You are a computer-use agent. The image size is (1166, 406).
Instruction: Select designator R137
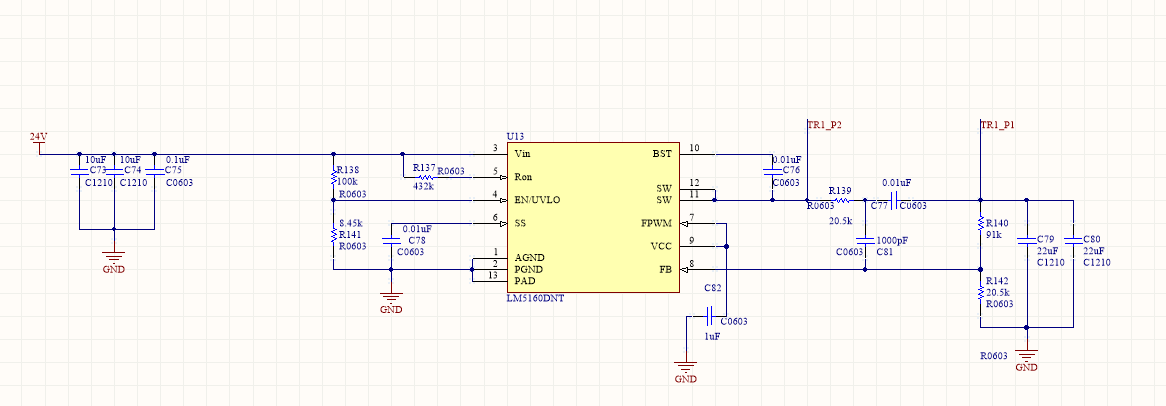click(425, 167)
